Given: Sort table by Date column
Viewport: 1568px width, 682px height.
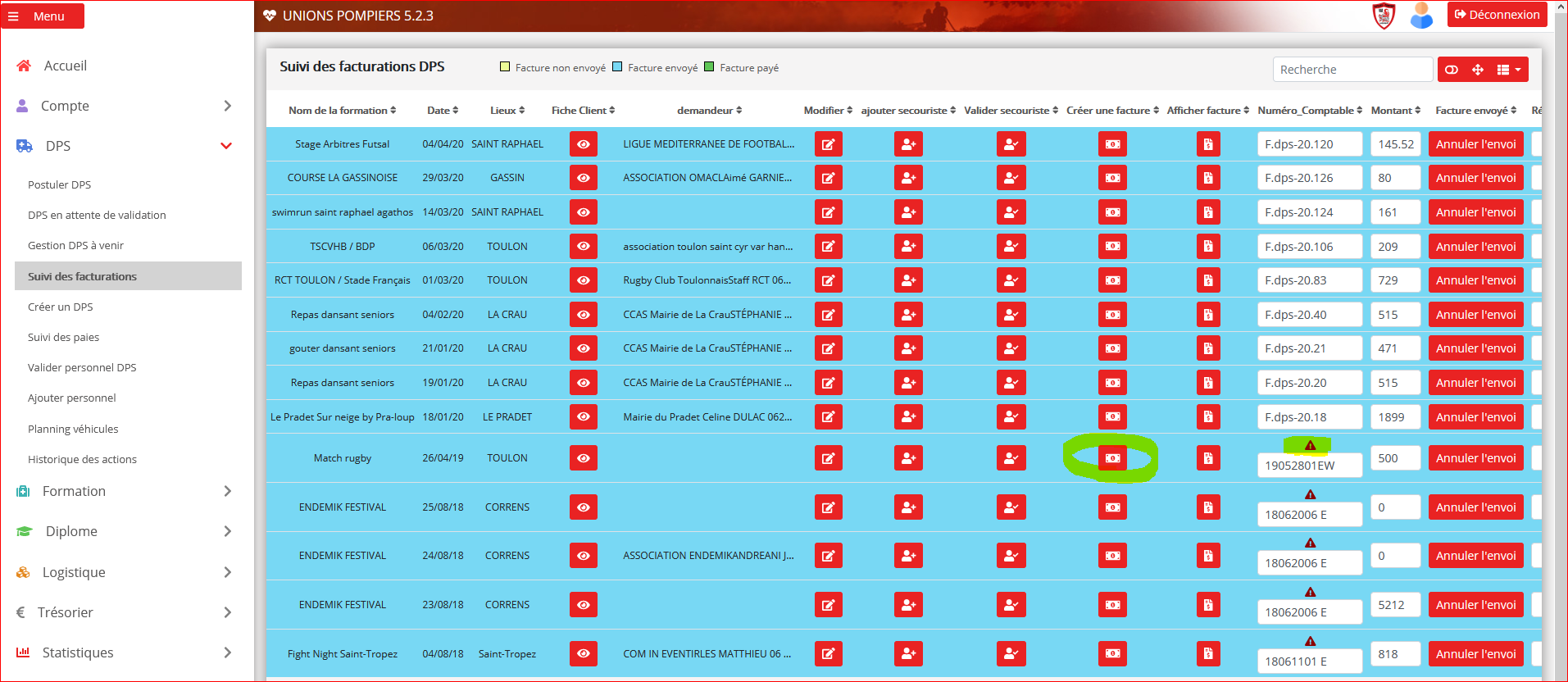Looking at the screenshot, I should 443,111.
